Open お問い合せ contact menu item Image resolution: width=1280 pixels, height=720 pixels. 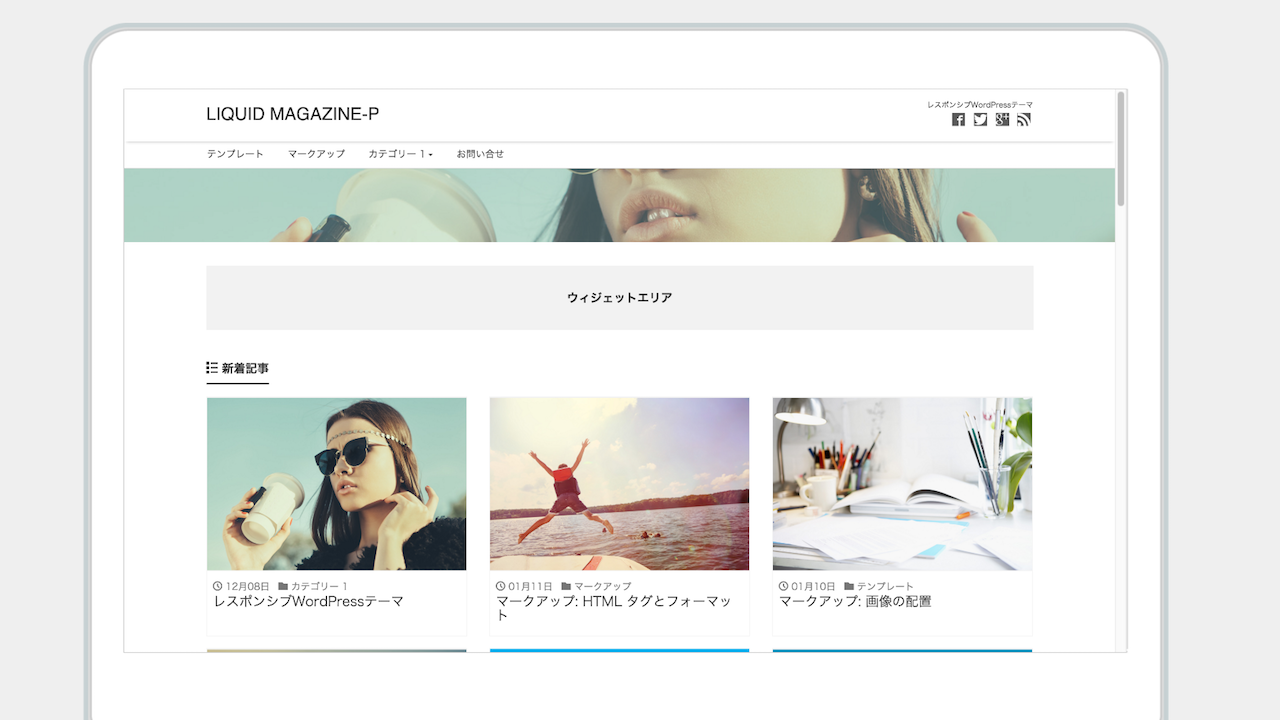point(480,154)
